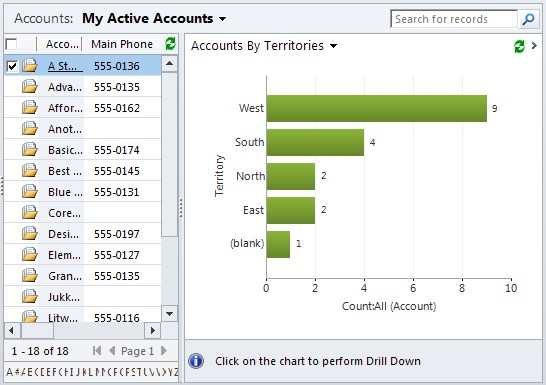The height and width of the screenshot is (385, 546).
Task: Sort by Main Phone column header
Action: (x=122, y=44)
